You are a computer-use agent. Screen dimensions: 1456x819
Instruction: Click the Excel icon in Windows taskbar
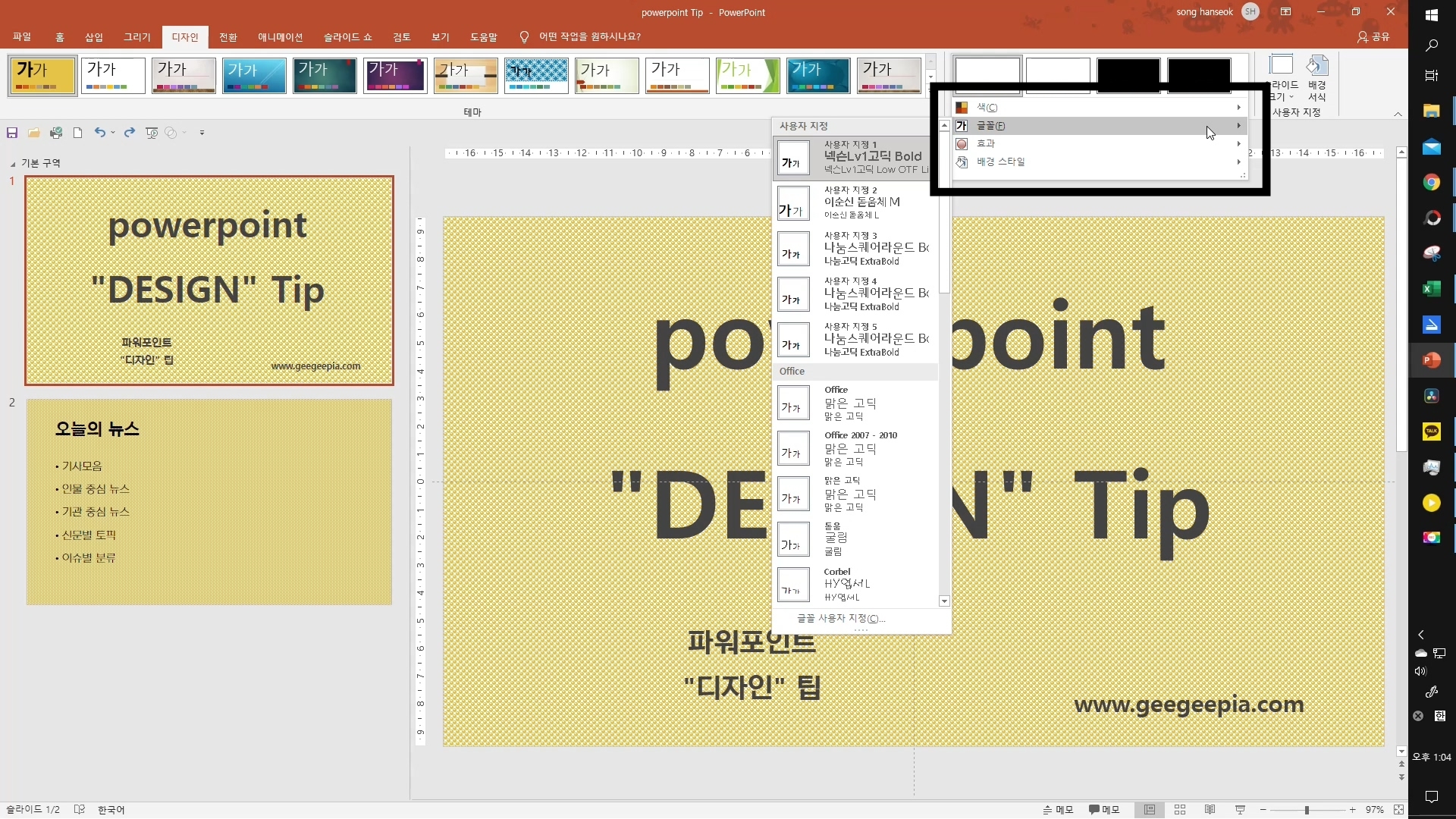click(x=1432, y=289)
